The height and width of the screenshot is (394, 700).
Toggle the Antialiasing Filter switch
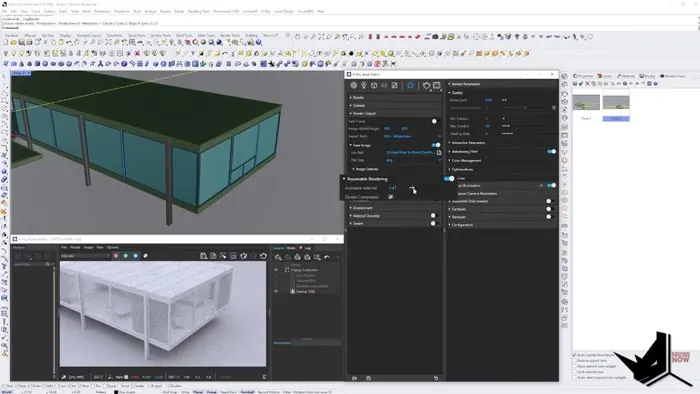552,151
